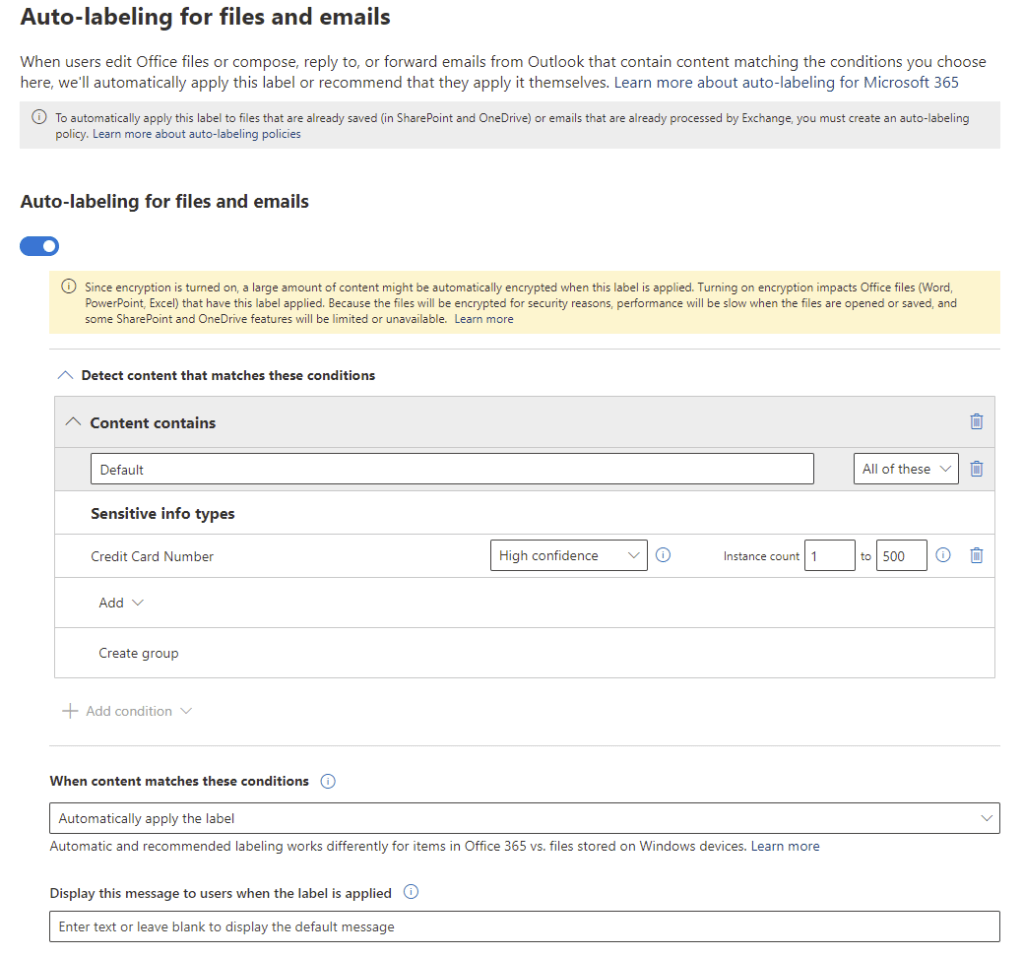
Task: Click plus icon of Add condition
Action: click(x=70, y=711)
